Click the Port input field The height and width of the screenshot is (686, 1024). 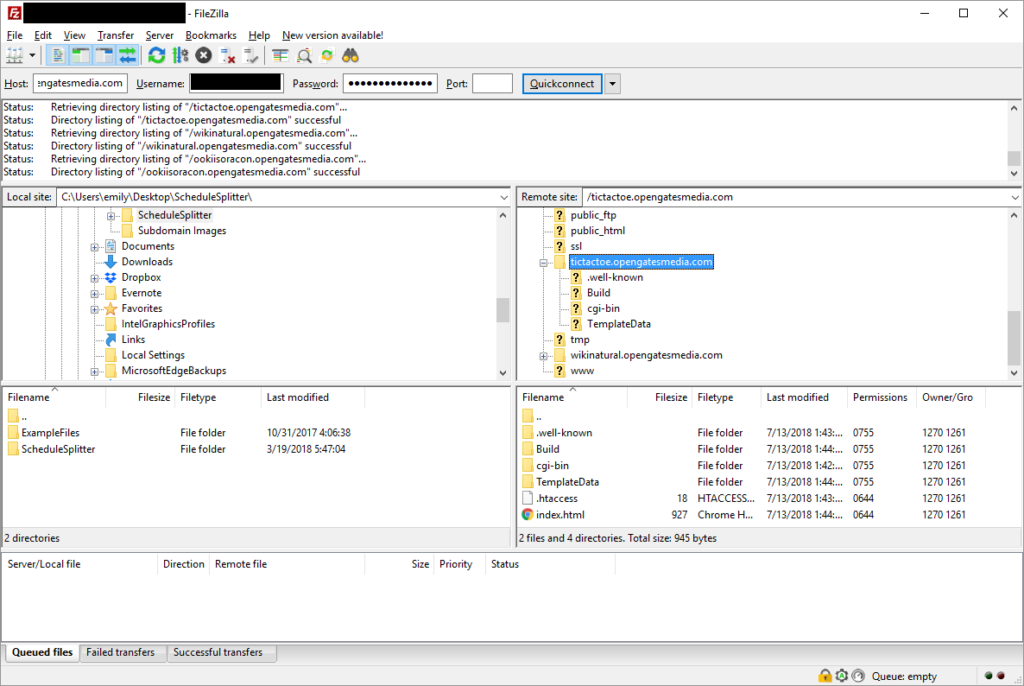pyautogui.click(x=492, y=84)
